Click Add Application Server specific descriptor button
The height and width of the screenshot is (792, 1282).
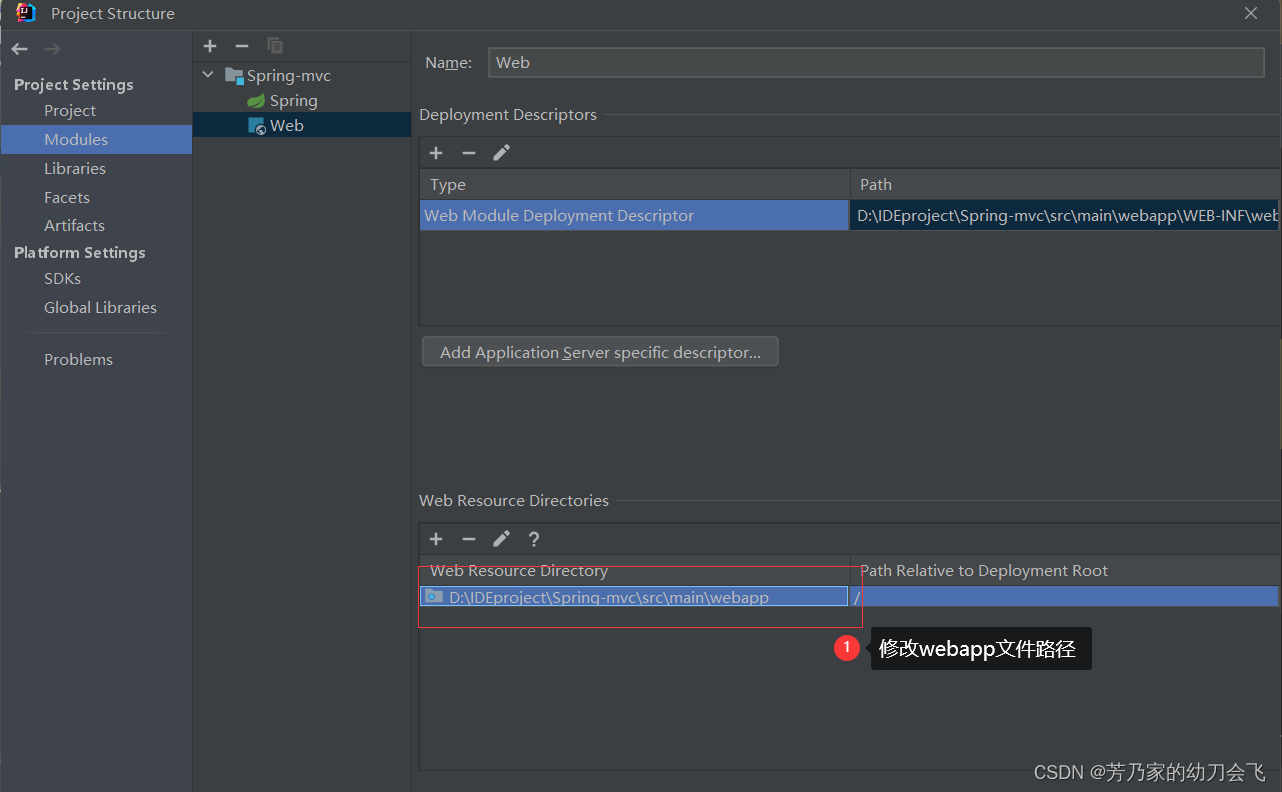point(600,352)
